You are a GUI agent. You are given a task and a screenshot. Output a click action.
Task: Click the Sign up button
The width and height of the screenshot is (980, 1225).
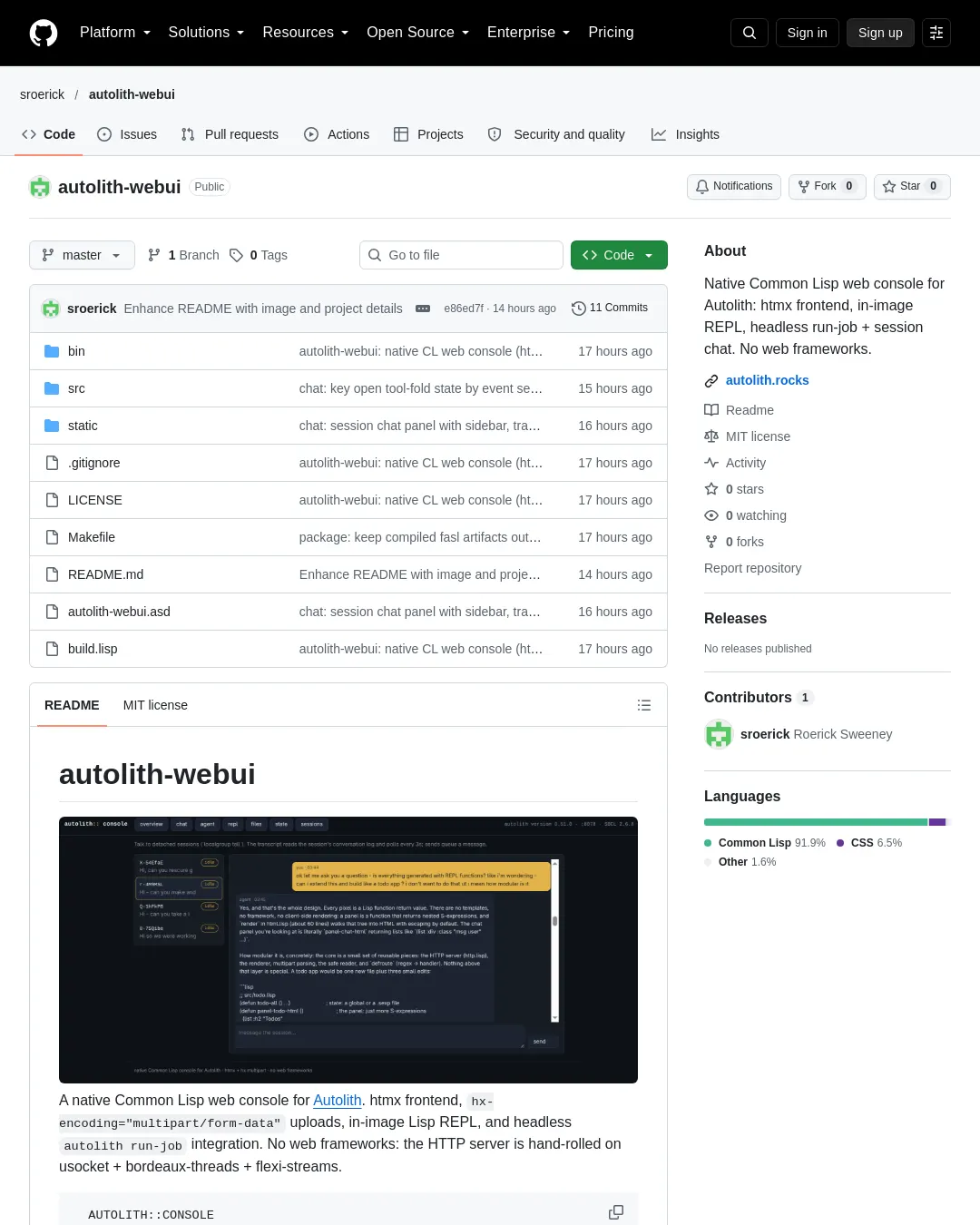click(880, 33)
